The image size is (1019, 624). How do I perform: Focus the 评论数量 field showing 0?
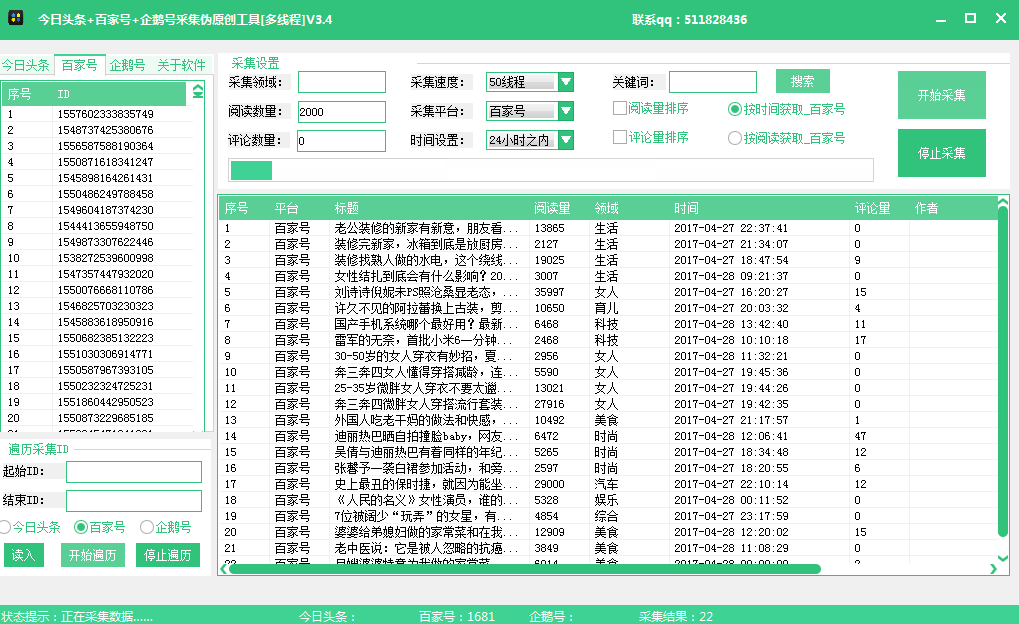click(342, 140)
